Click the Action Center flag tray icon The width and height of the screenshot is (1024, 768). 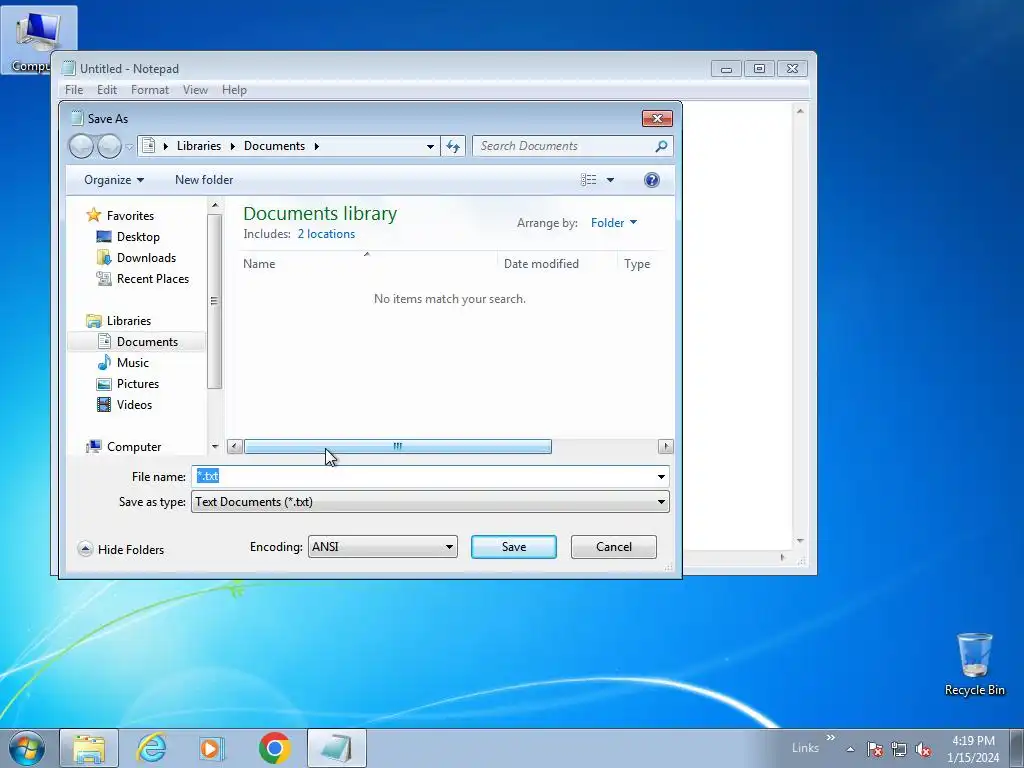click(x=874, y=749)
